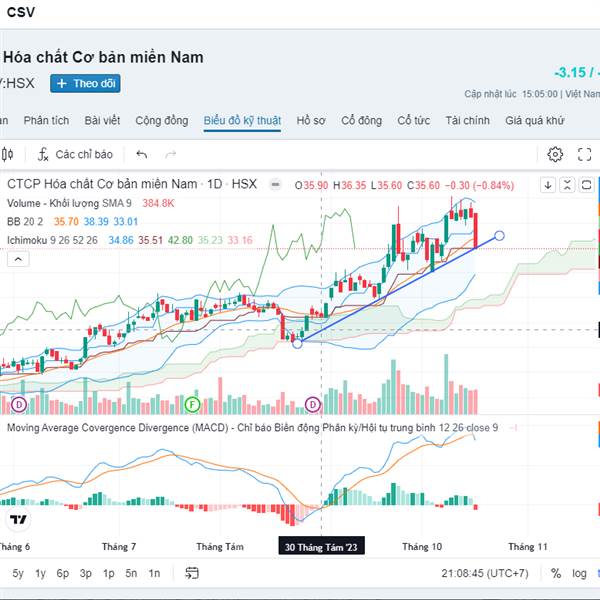Maximize the price chart pane
Viewport: 600px width, 600px height.
586,185
